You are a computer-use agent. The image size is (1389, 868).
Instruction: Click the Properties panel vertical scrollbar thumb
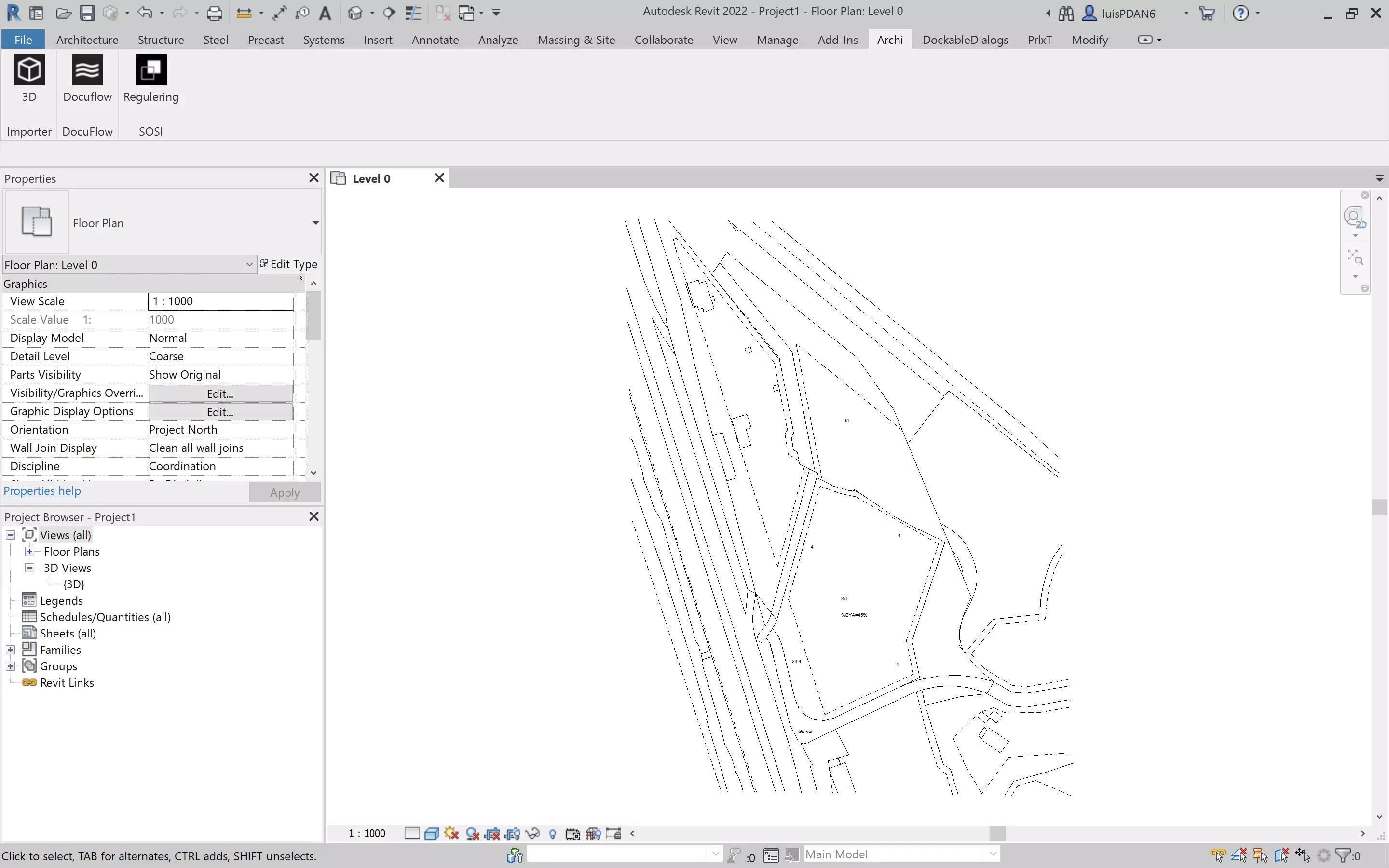[313, 315]
